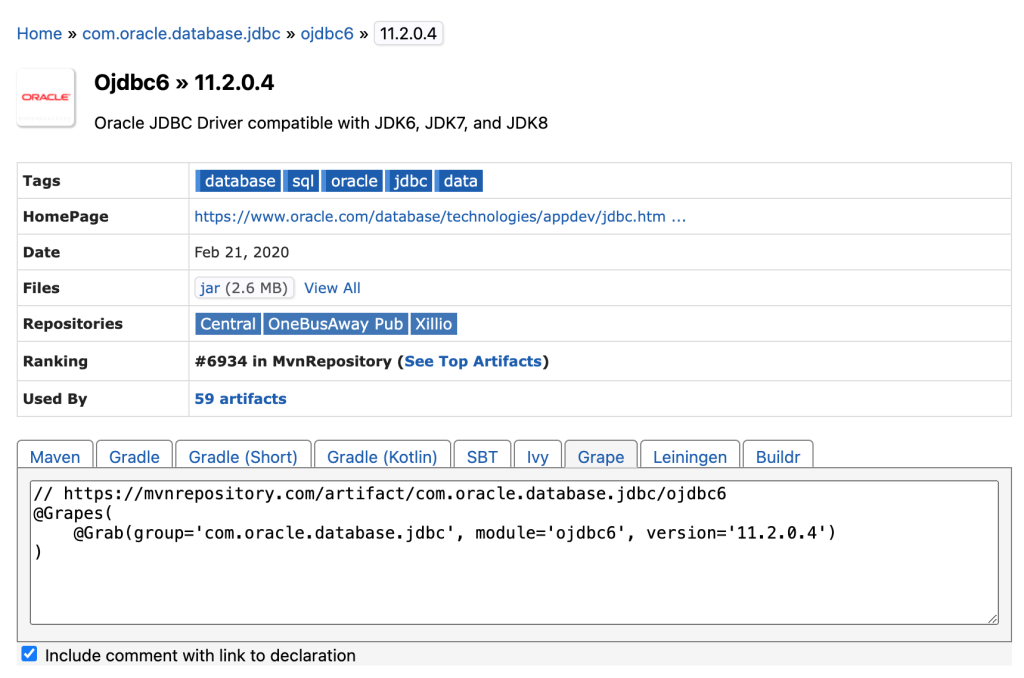
Task: Click the text area corner grip handle
Action: 993,619
